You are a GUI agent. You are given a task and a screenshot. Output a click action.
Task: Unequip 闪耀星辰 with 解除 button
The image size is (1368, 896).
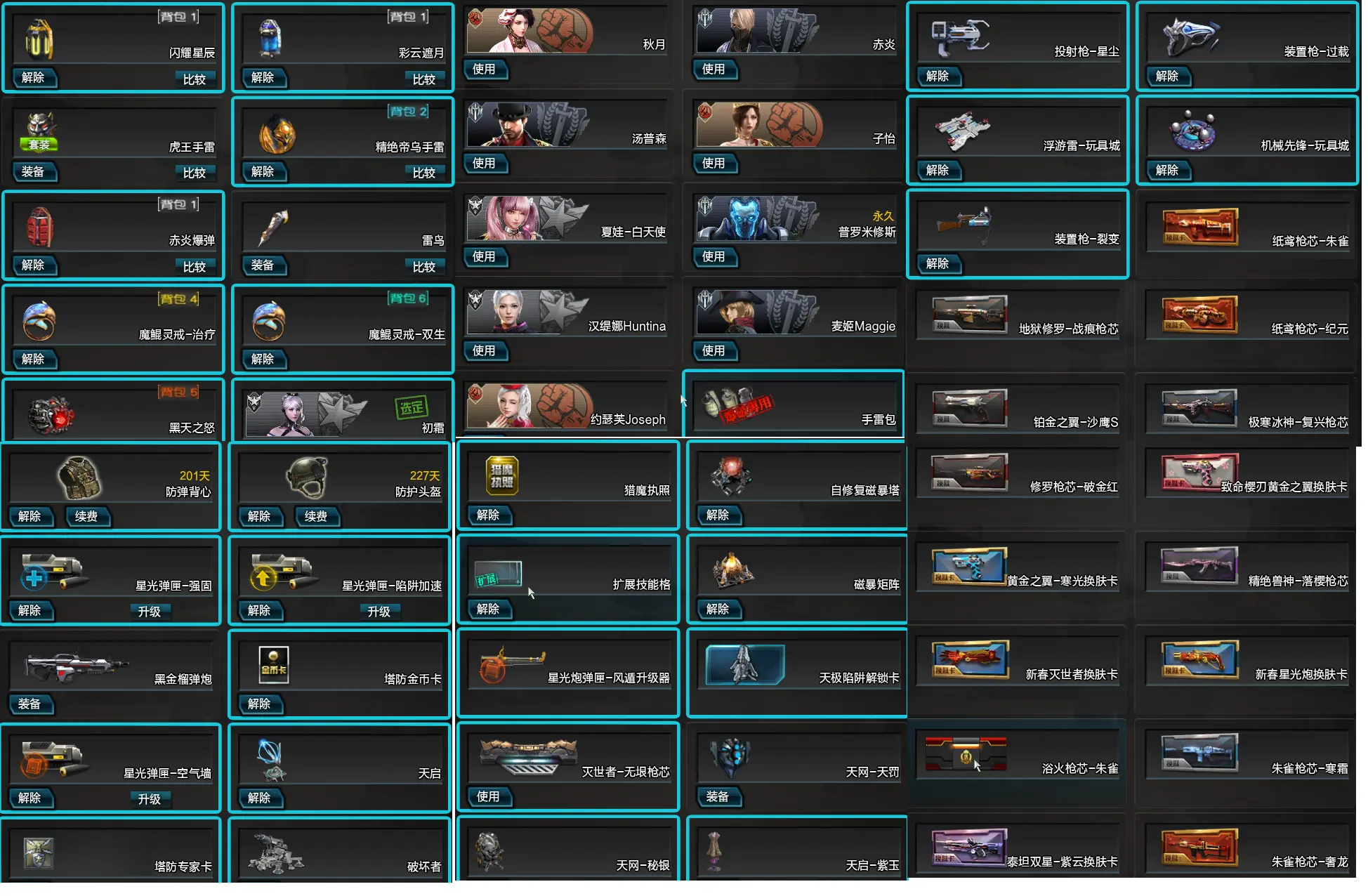[x=33, y=78]
